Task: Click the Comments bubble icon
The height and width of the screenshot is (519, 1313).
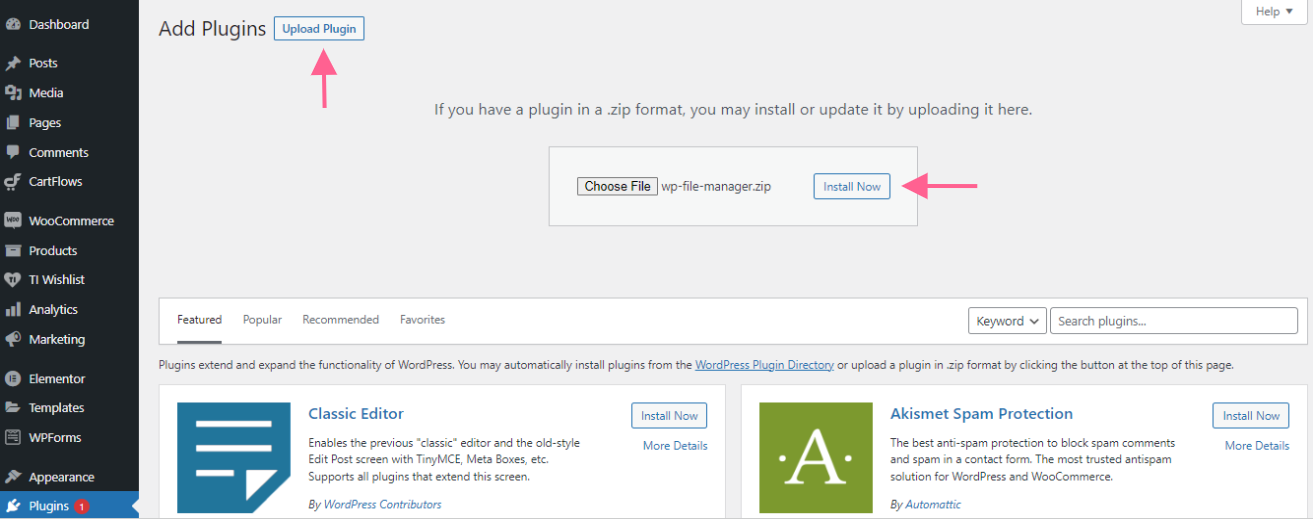Action: point(13,153)
